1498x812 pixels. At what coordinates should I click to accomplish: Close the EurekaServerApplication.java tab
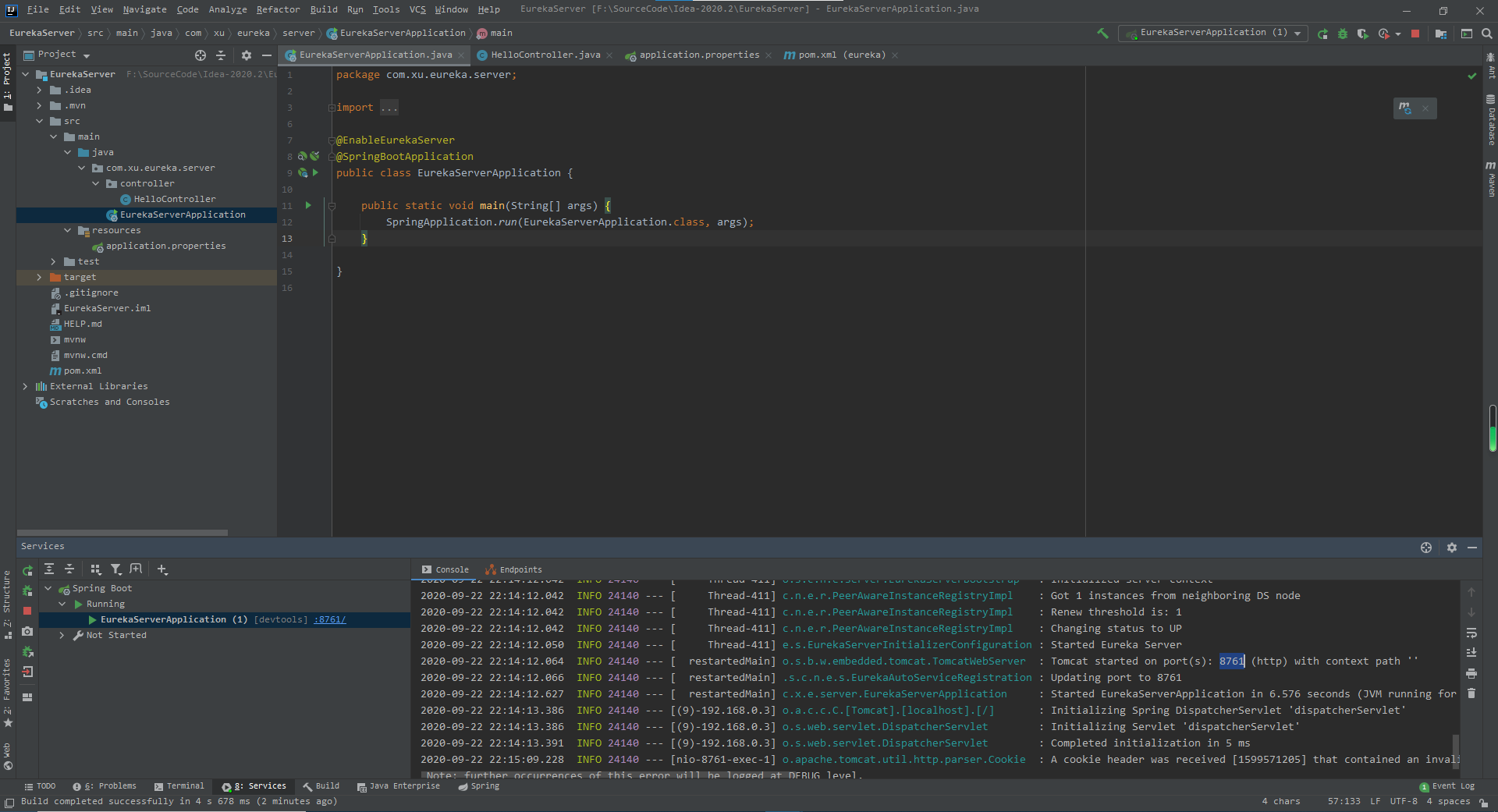coord(461,55)
